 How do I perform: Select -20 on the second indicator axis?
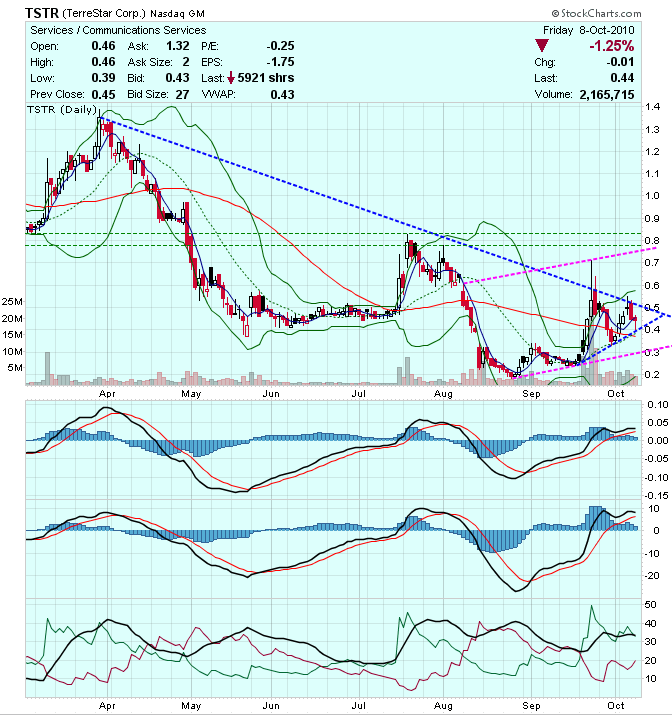click(651, 576)
